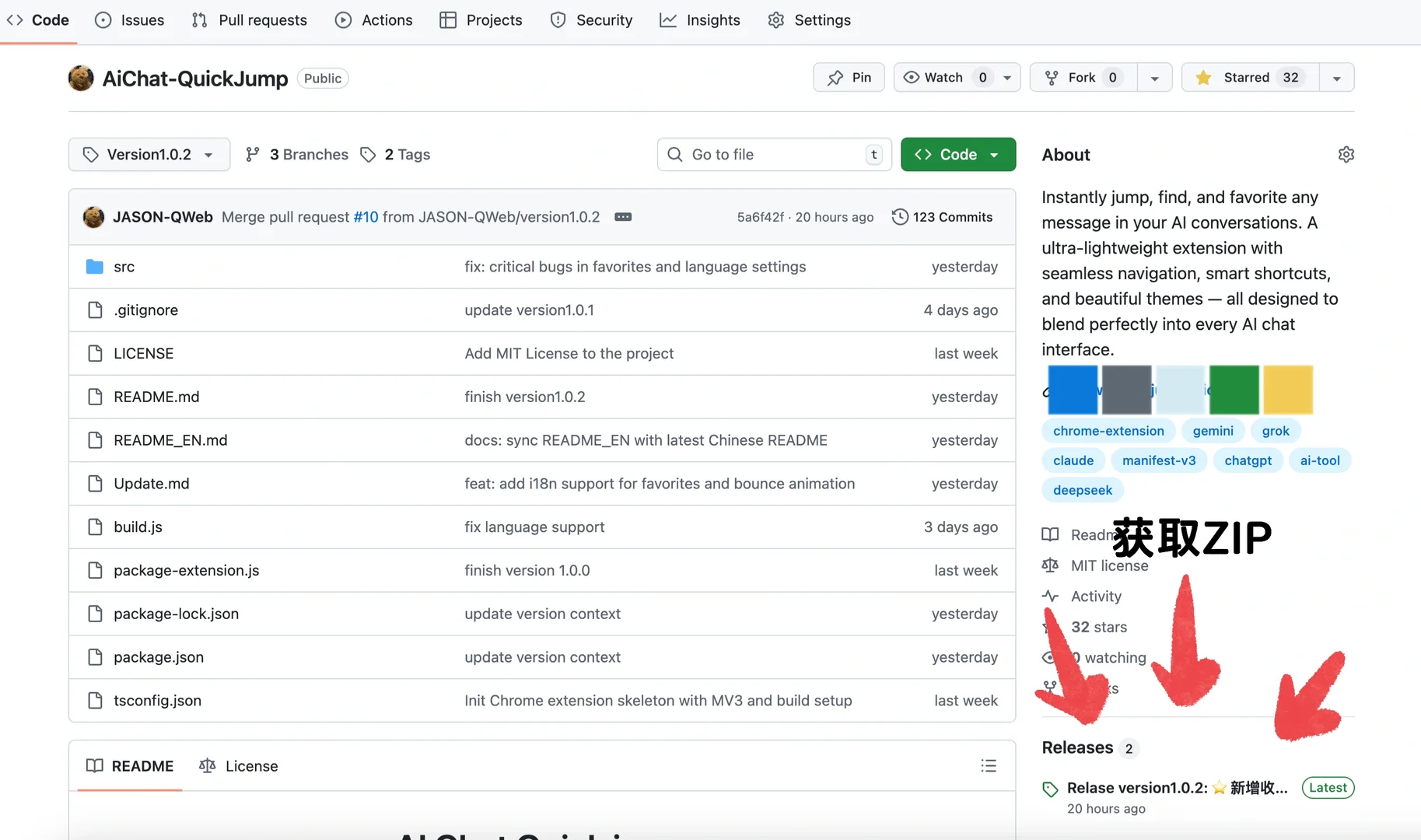Image resolution: width=1421 pixels, height=840 pixels.
Task: Open the gemini topic tag
Action: pyautogui.click(x=1213, y=431)
